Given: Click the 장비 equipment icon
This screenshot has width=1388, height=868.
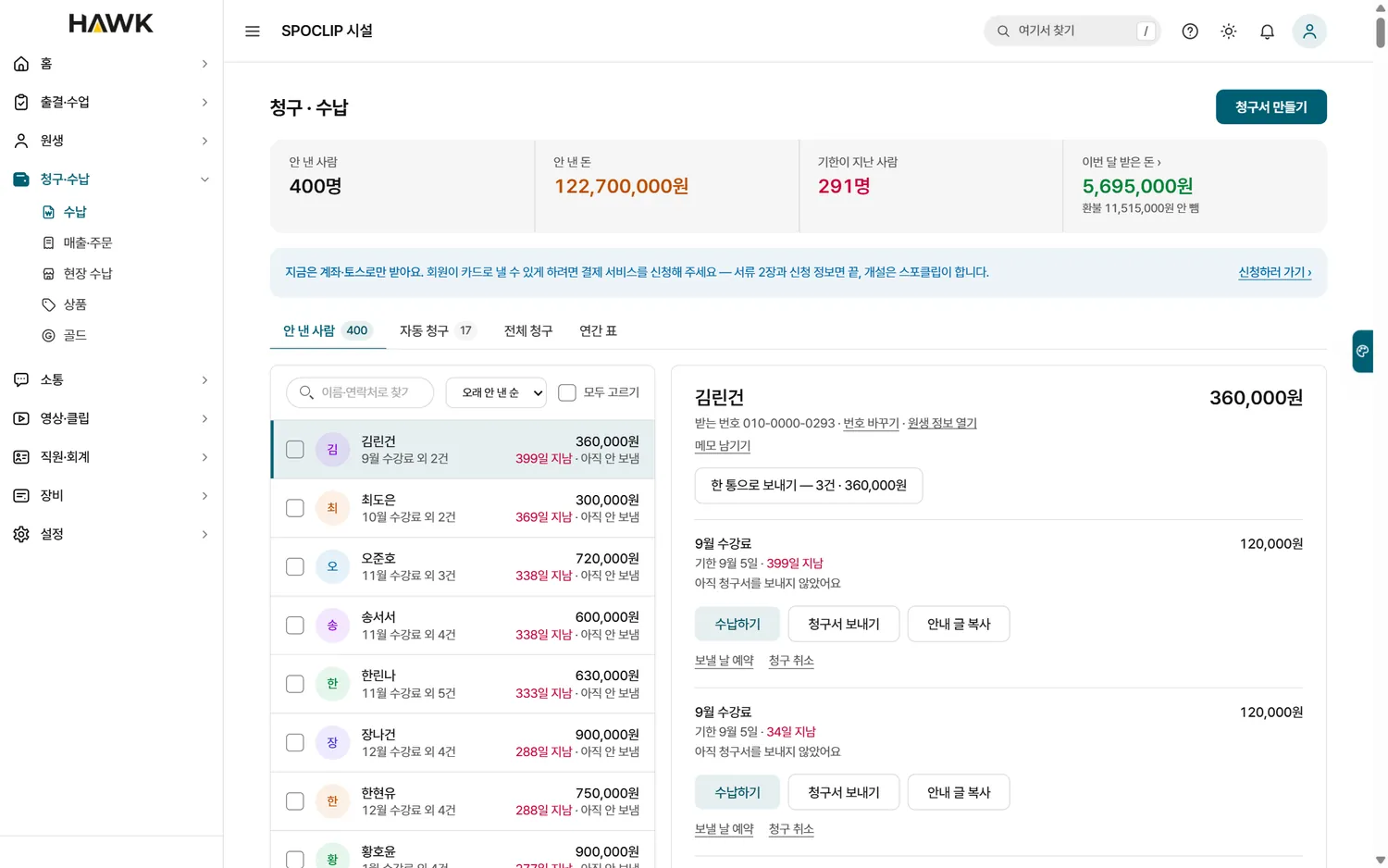Looking at the screenshot, I should [21, 496].
